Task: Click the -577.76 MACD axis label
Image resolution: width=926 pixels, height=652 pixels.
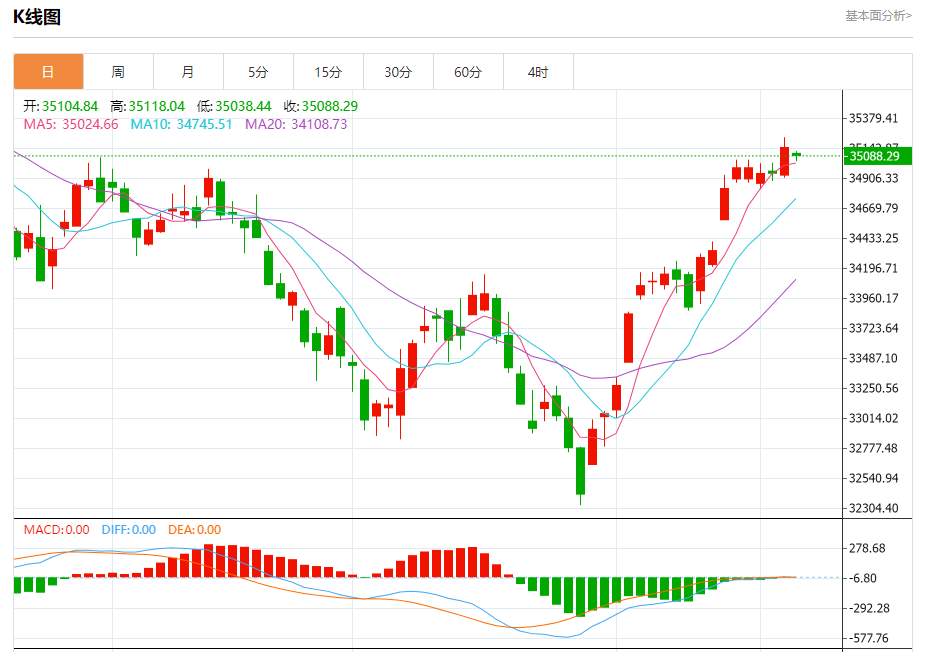Action: click(x=869, y=638)
